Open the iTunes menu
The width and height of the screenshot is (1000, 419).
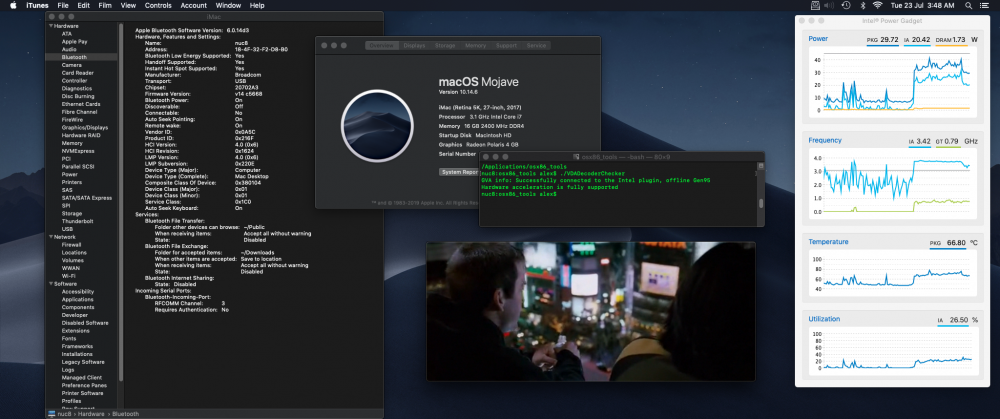pyautogui.click(x=37, y=5)
